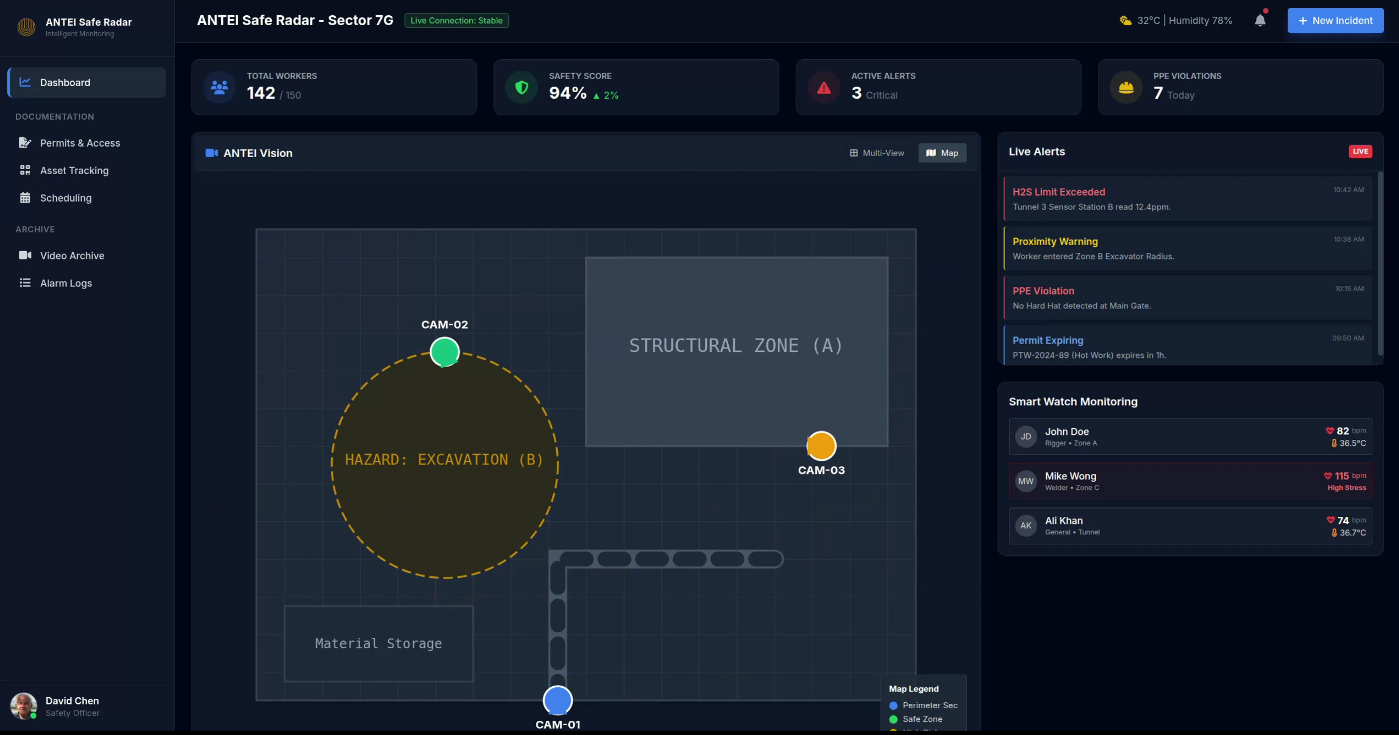Click the Safe Zone green legend dot
The height and width of the screenshot is (735, 1399).
point(894,719)
